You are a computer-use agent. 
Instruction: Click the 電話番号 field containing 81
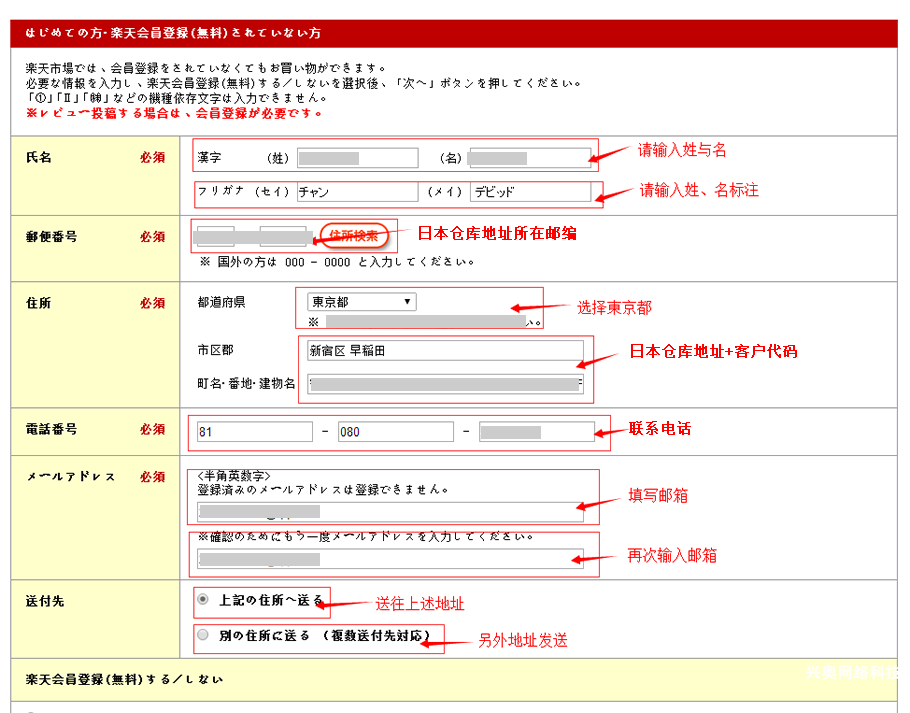255,432
